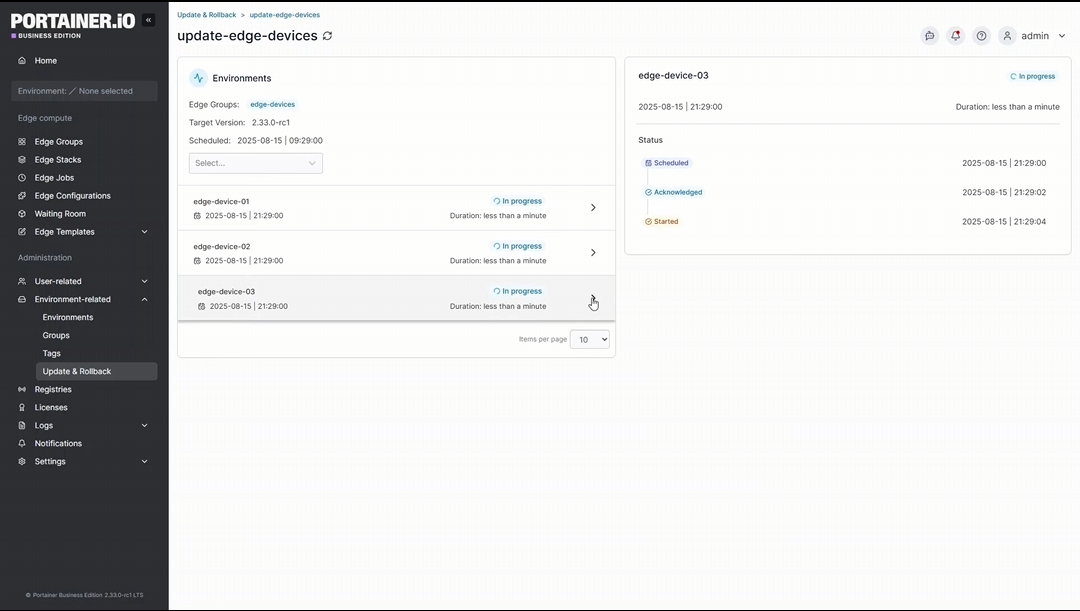This screenshot has height=611, width=1080.
Task: Click the Edge Stacks sidebar icon
Action: (22, 160)
